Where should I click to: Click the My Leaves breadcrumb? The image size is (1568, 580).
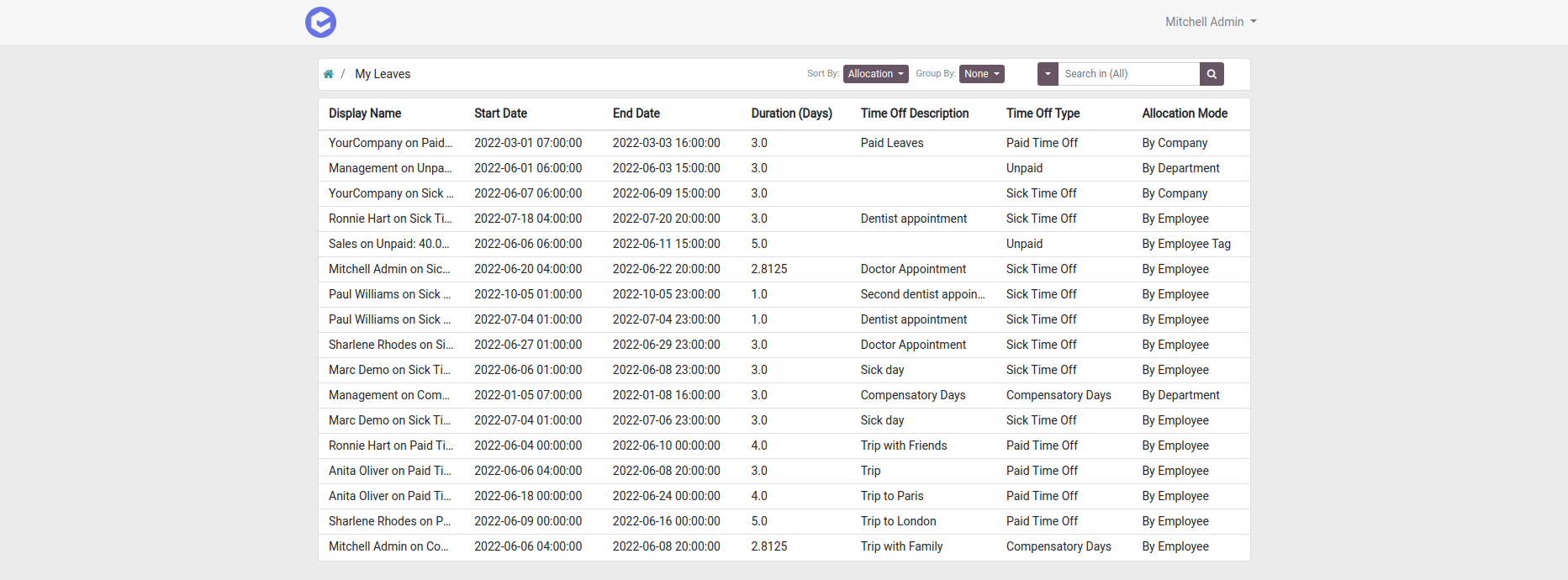point(383,74)
